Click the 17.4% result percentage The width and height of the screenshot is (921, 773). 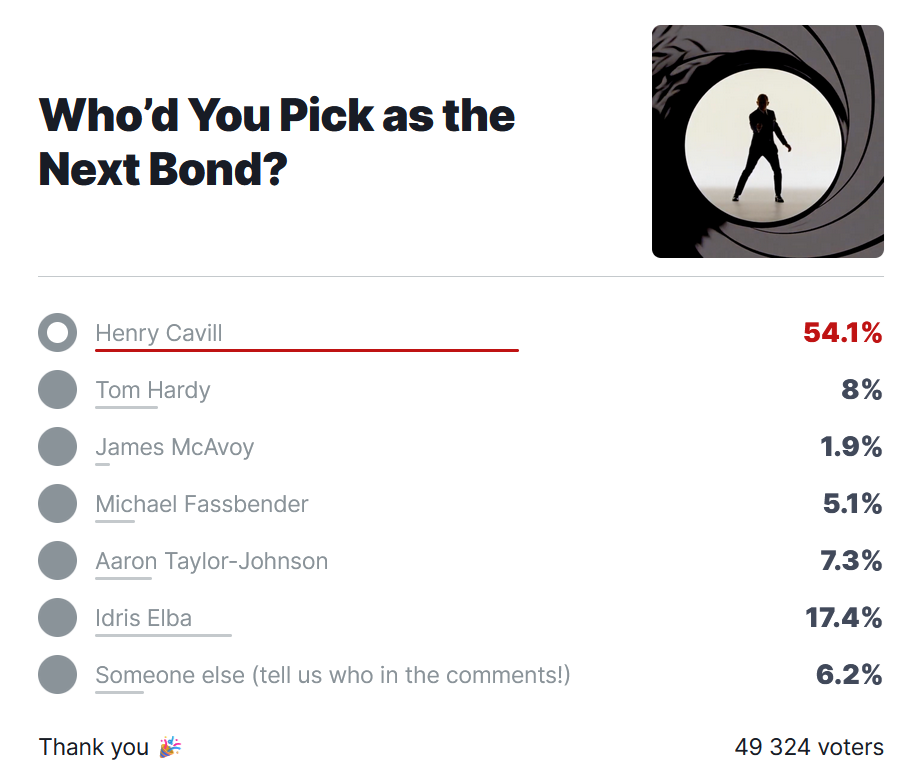pos(843,617)
